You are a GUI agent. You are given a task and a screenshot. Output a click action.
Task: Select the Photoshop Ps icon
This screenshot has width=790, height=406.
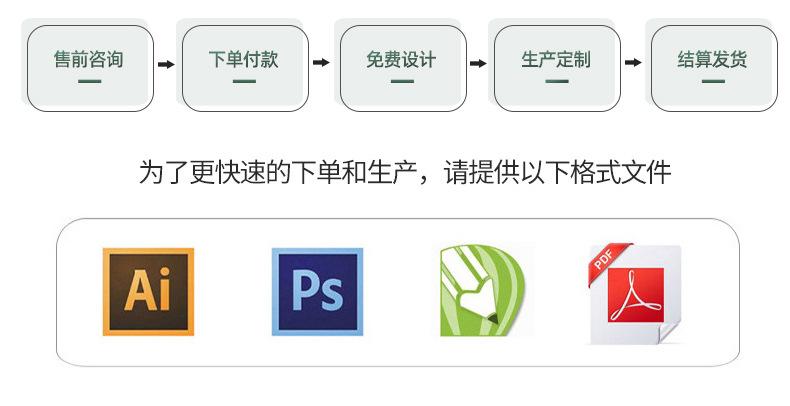click(317, 292)
